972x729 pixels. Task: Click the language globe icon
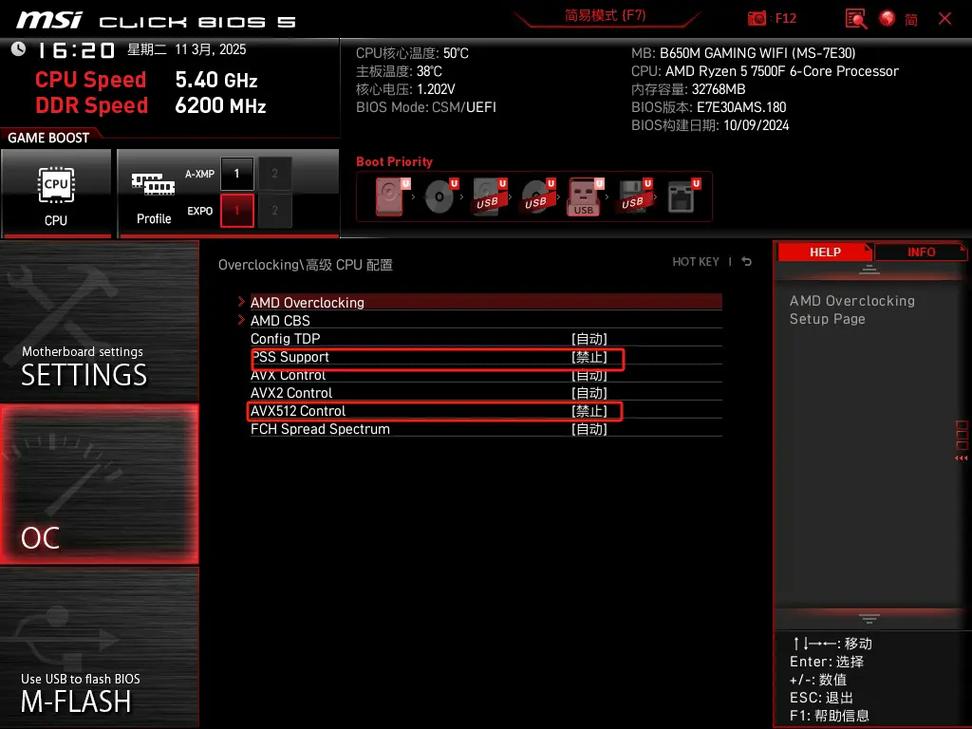tap(886, 18)
